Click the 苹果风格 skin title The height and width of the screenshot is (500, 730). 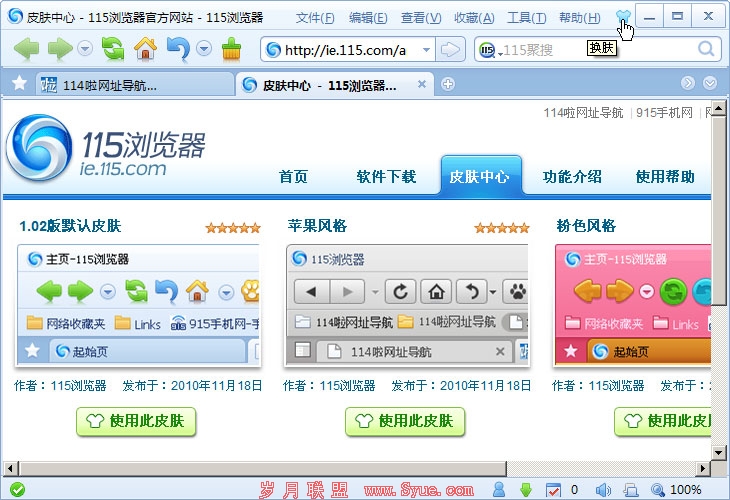[317, 226]
